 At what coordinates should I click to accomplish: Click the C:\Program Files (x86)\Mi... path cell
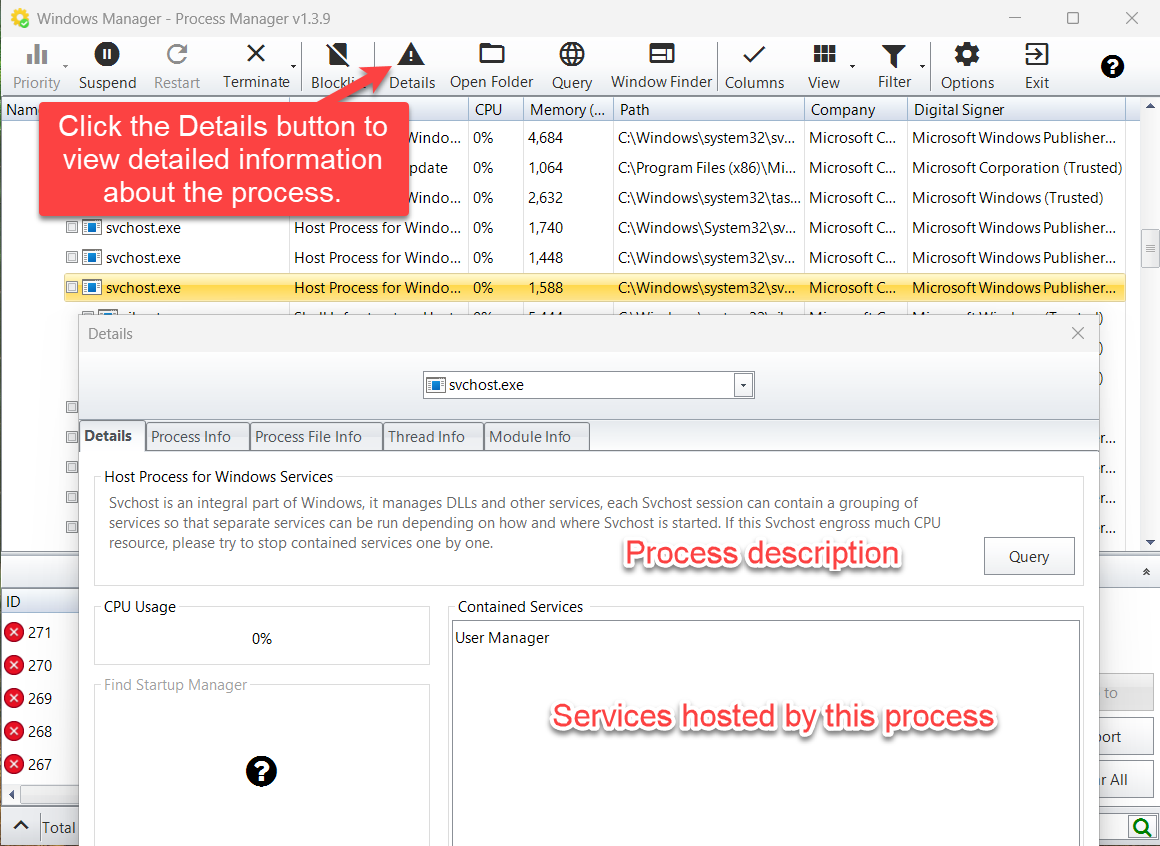[x=707, y=168]
